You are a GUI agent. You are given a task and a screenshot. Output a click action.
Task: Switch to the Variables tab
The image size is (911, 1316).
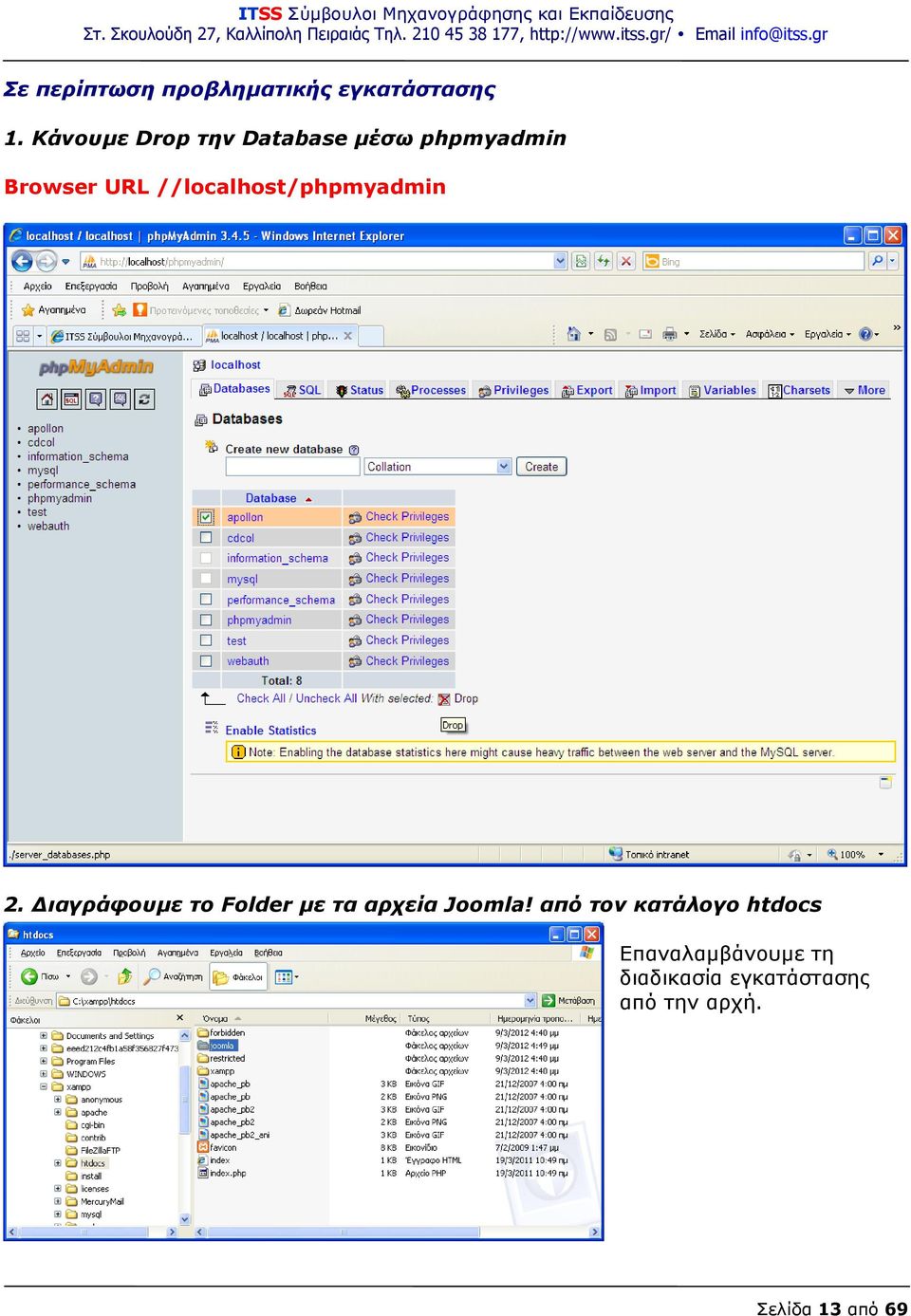722,390
